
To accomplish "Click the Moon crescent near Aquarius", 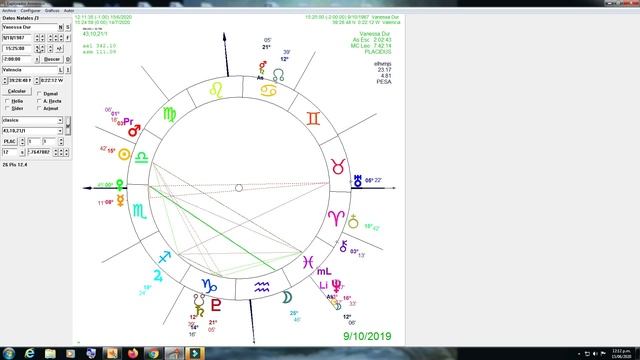I will point(287,297).
